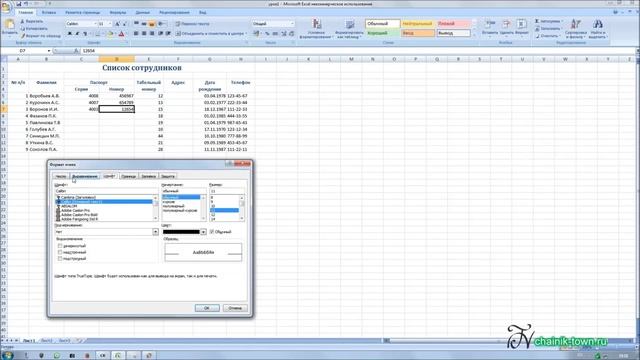Click Copy (Копировать) in the clipboard group
Image resolution: width=640 pixels, height=360 pixels.
pyautogui.click(x=34, y=29)
